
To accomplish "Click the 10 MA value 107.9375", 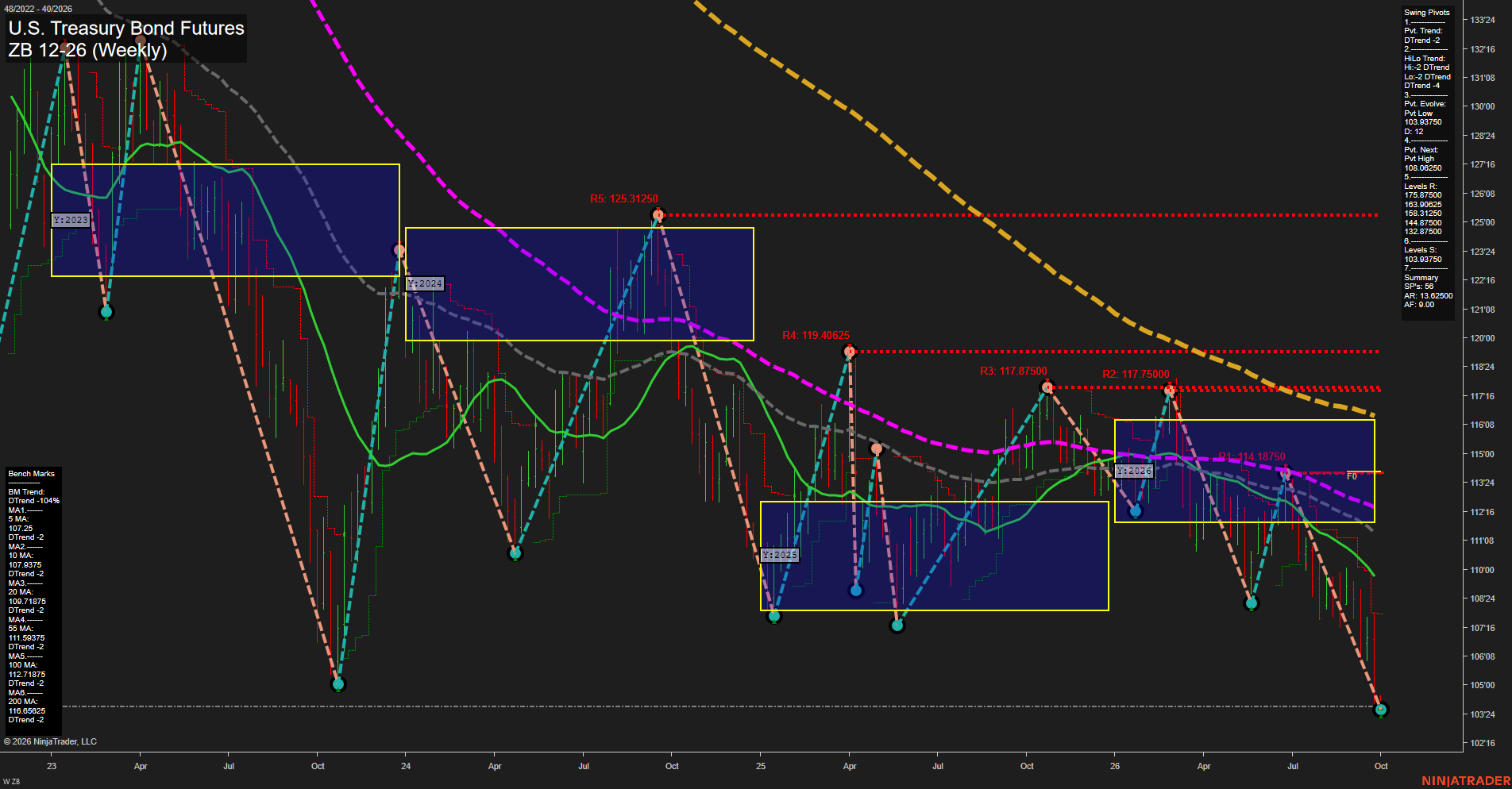I will click(25, 565).
